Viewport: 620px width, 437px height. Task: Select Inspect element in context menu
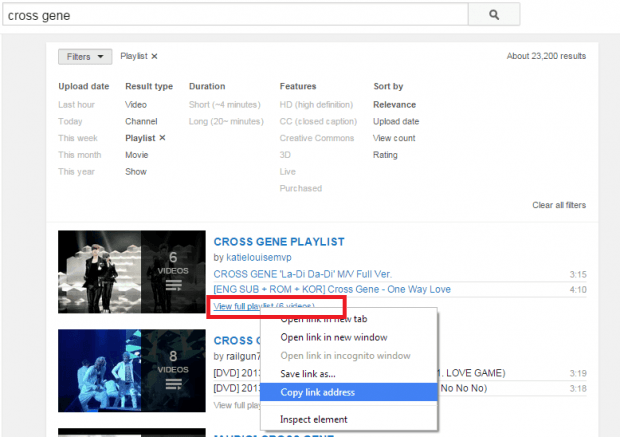click(315, 419)
